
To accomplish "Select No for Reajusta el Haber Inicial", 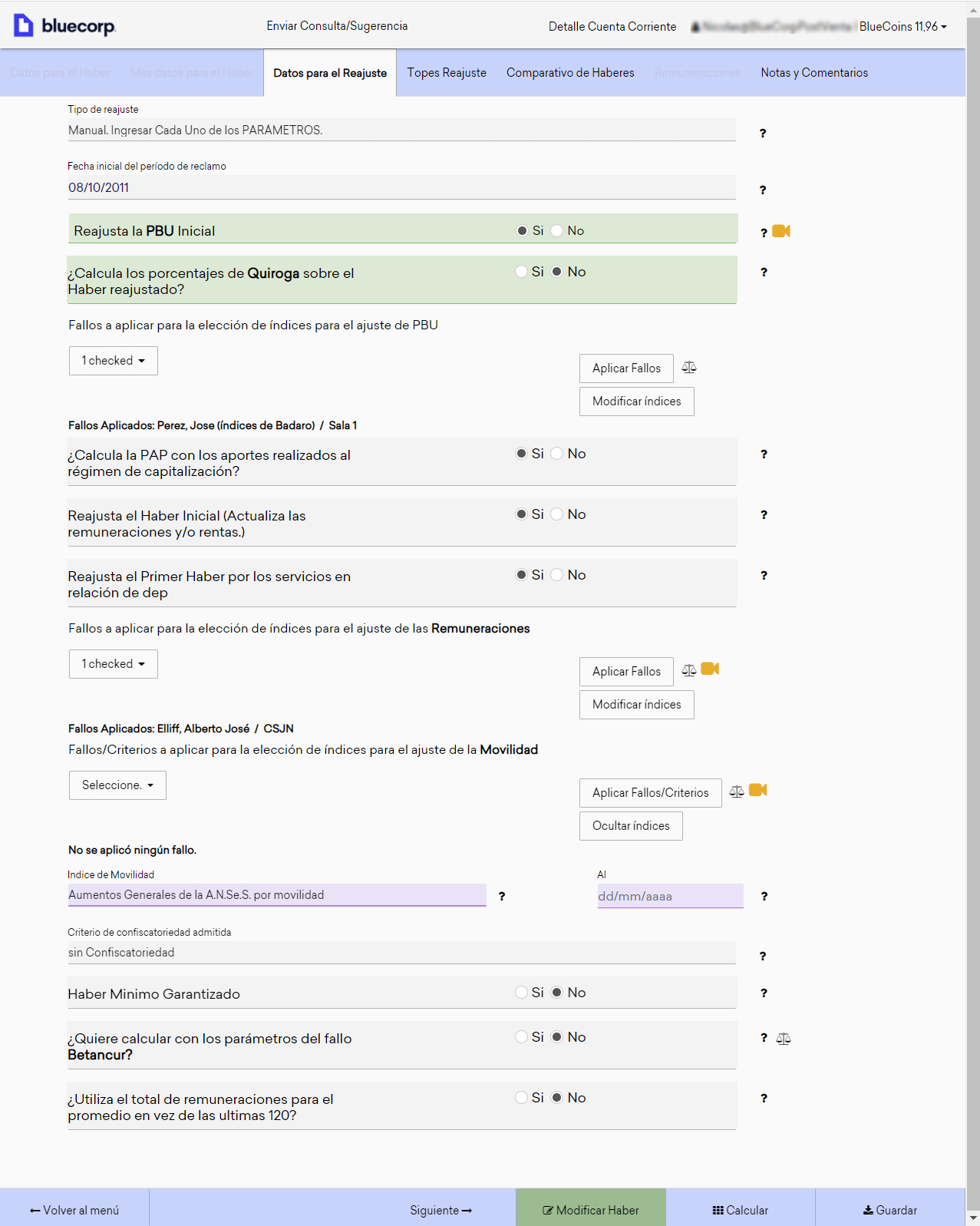I will click(557, 514).
